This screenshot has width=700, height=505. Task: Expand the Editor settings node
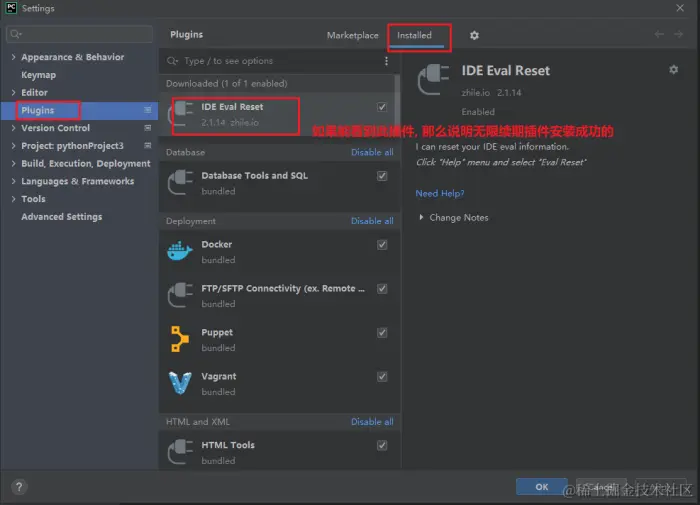pyautogui.click(x=13, y=92)
